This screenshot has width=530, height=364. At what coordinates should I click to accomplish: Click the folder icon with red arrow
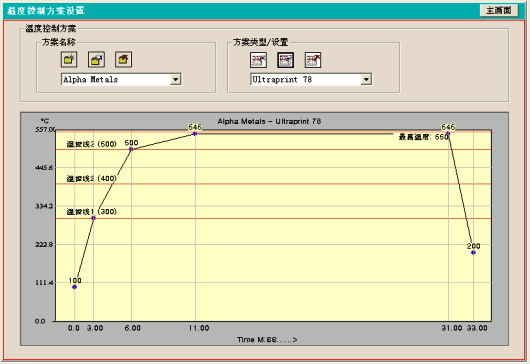click(123, 59)
